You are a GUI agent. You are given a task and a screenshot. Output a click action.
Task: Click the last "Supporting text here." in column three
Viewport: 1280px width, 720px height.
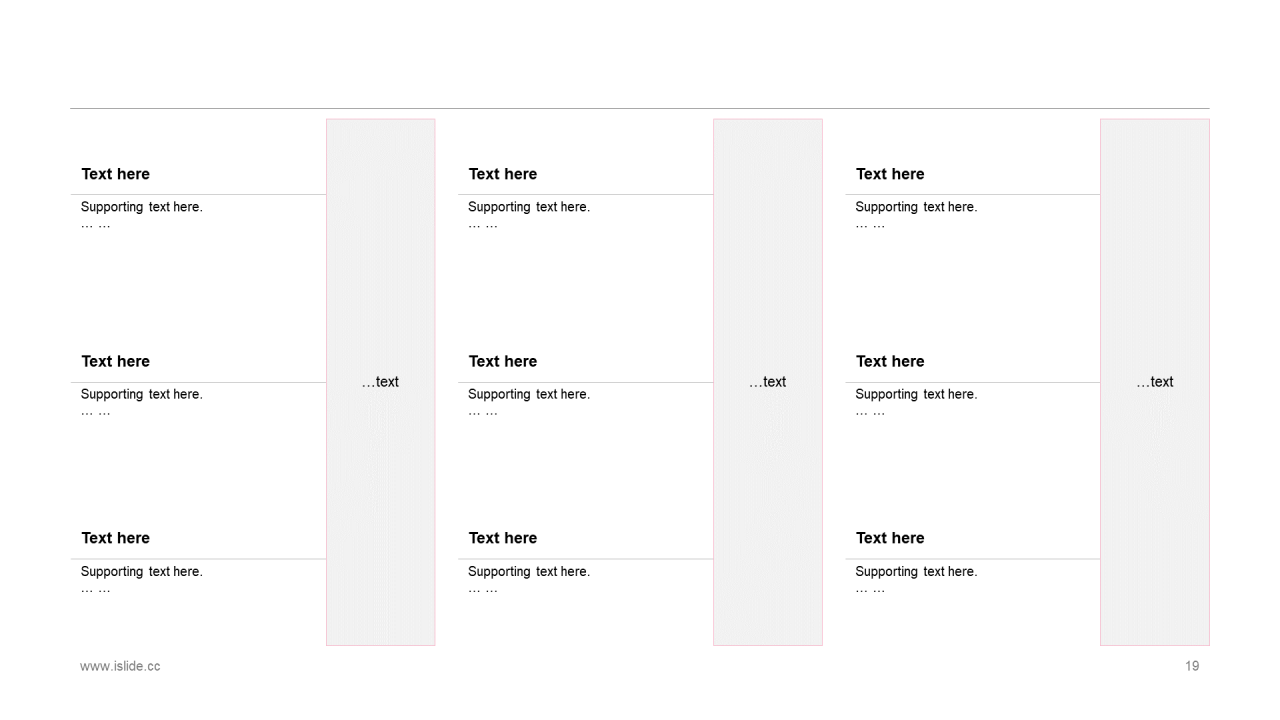[x=916, y=572]
